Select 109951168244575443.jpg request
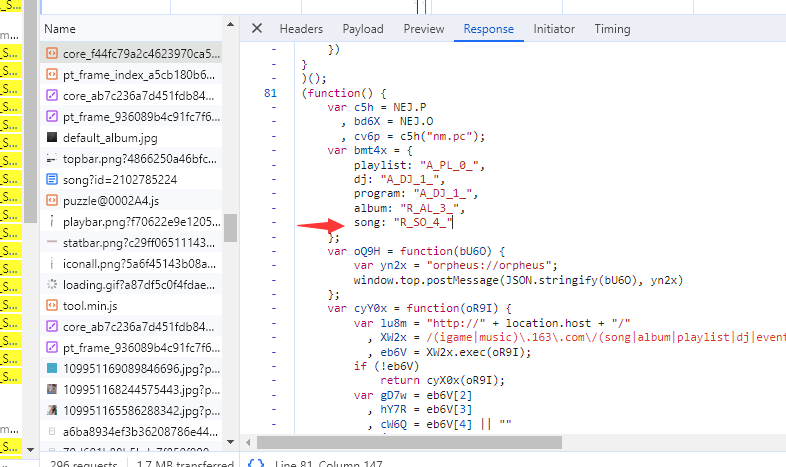 point(131,390)
